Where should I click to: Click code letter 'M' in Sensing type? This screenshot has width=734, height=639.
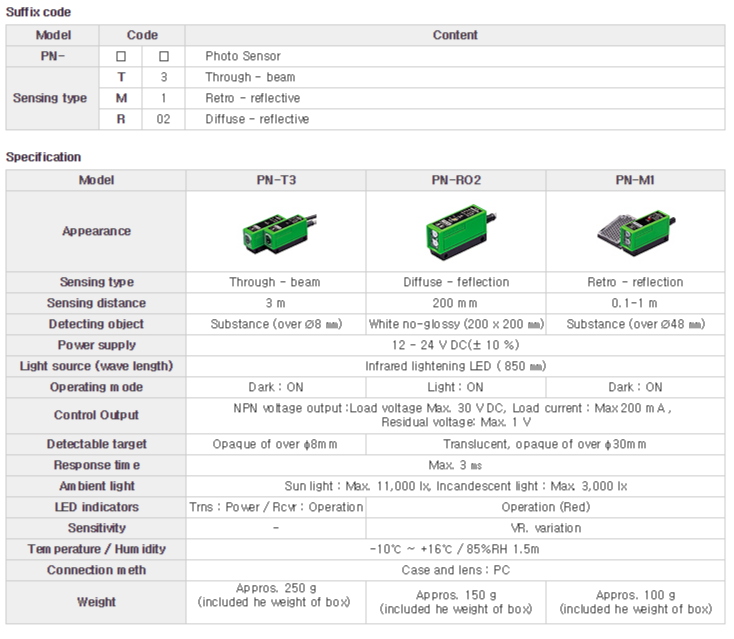(x=121, y=98)
